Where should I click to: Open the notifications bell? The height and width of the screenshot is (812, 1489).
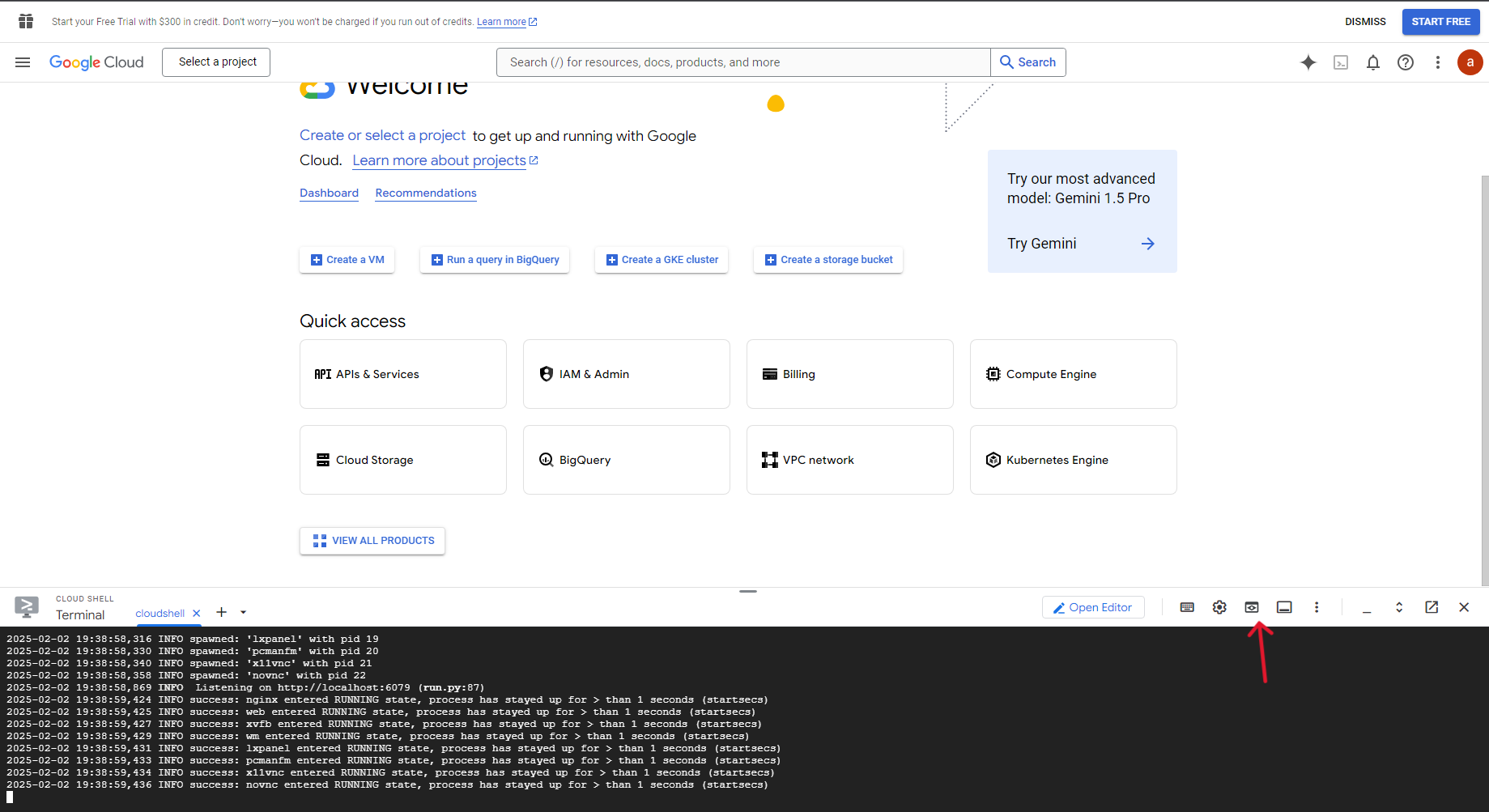(1373, 62)
